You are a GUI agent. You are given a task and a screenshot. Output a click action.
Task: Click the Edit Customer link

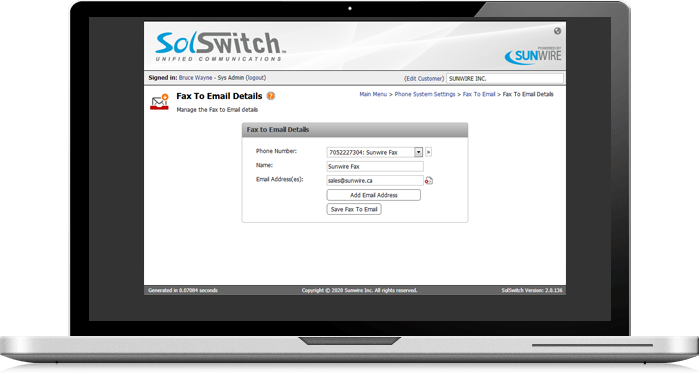(x=424, y=79)
